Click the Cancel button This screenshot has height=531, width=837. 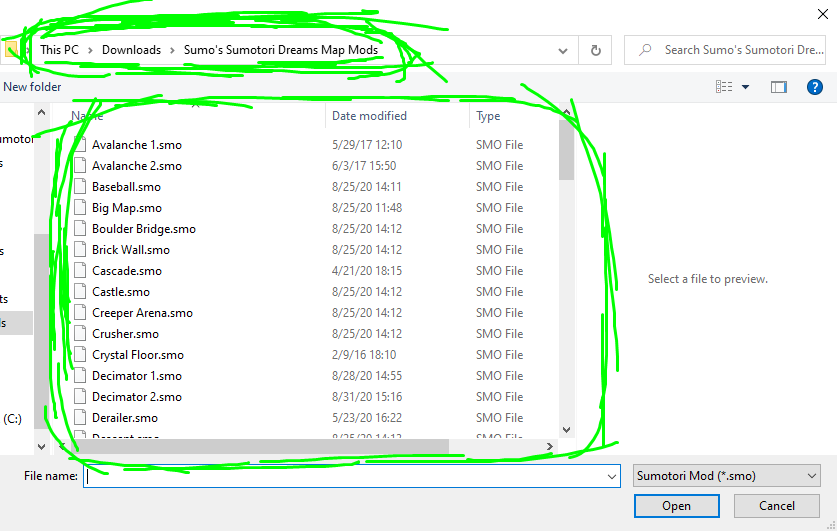point(776,506)
